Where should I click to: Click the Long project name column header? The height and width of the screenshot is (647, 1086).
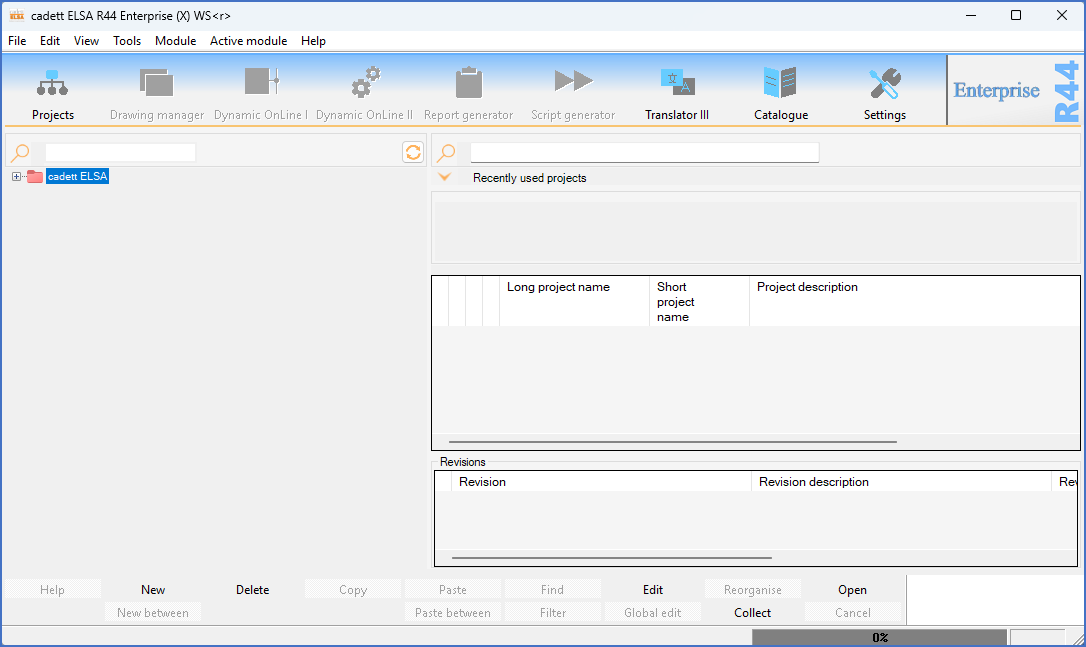point(558,287)
